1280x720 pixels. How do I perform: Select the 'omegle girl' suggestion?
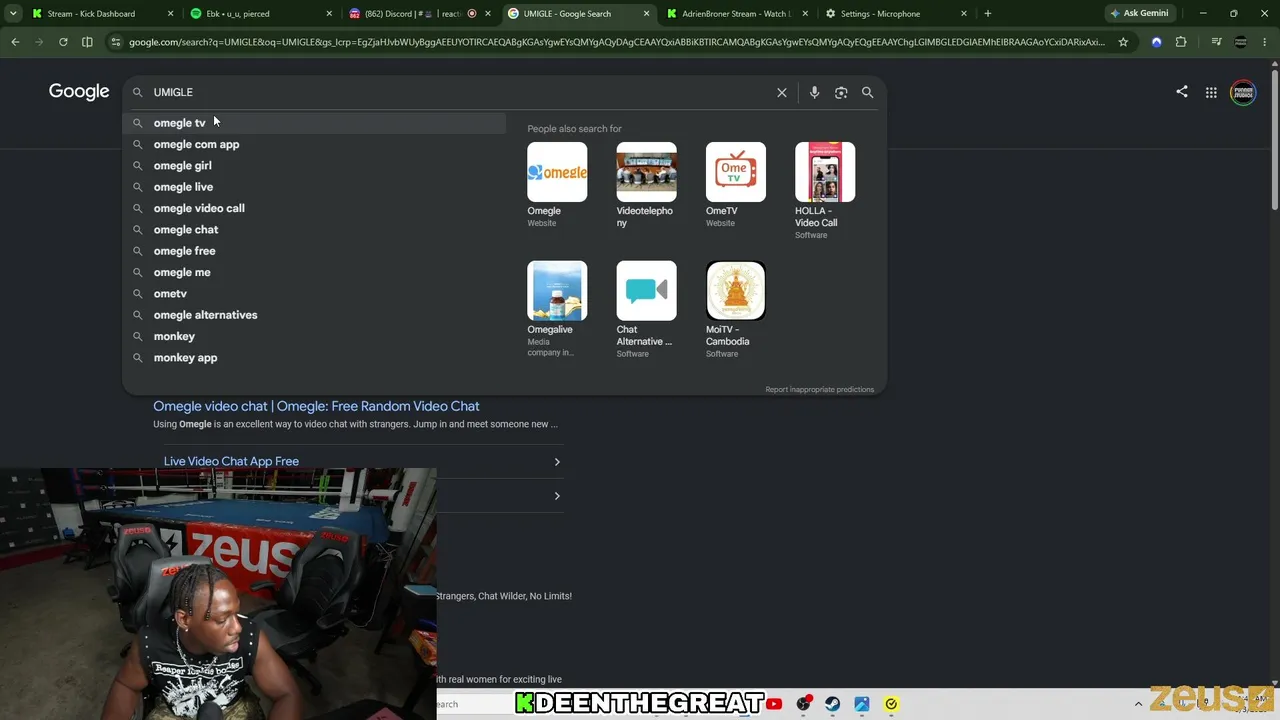point(314,166)
